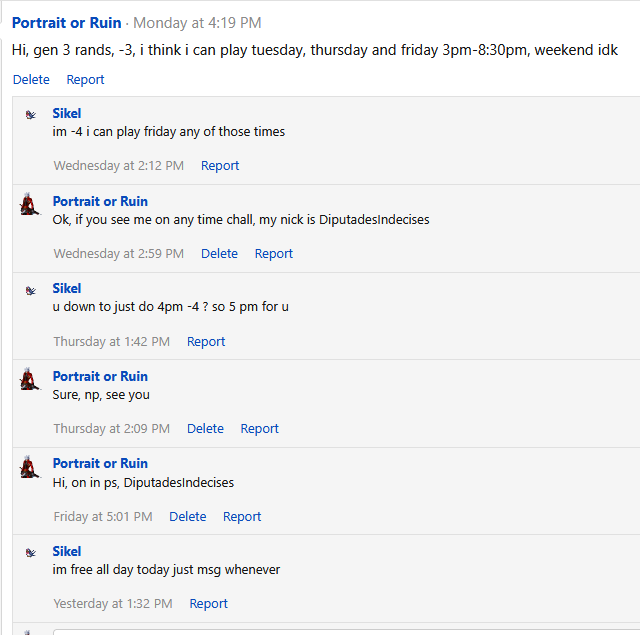Click Portrait or Ruin avatar beside 'Sure, np' comment
Screen dimensions: 640x635
pyautogui.click(x=30, y=379)
